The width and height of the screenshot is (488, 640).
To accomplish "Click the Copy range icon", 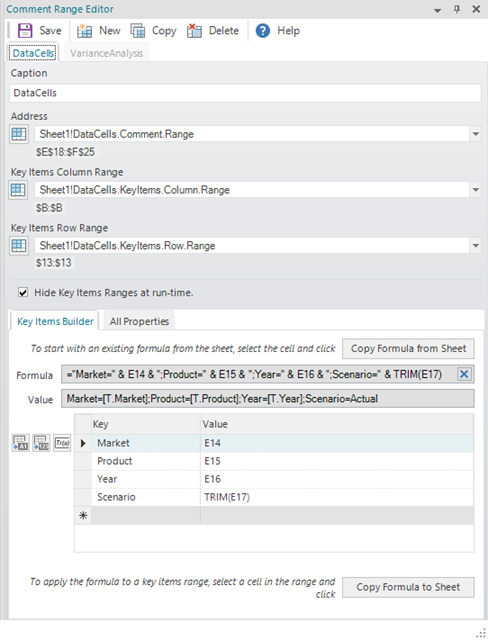I will [138, 31].
